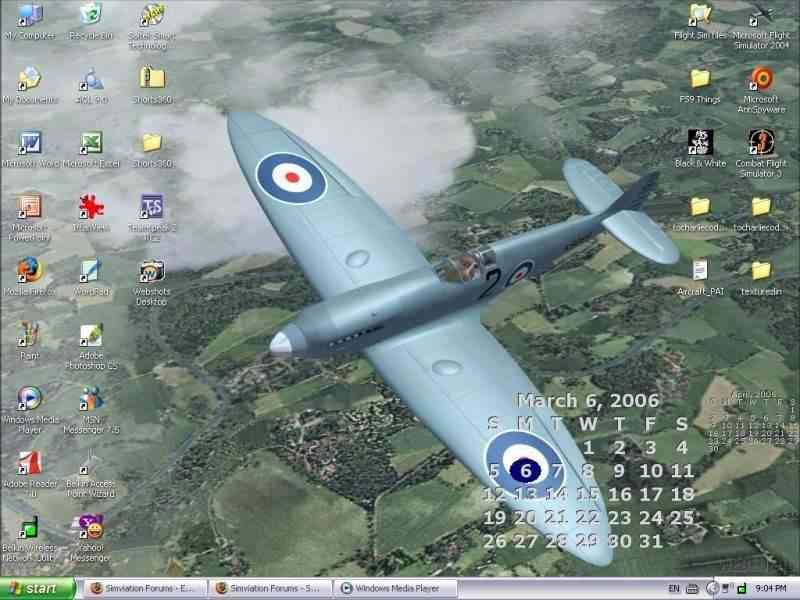The image size is (800, 600).
Task: Open the Yahoo! Messenger desktop icon
Action: (x=91, y=527)
